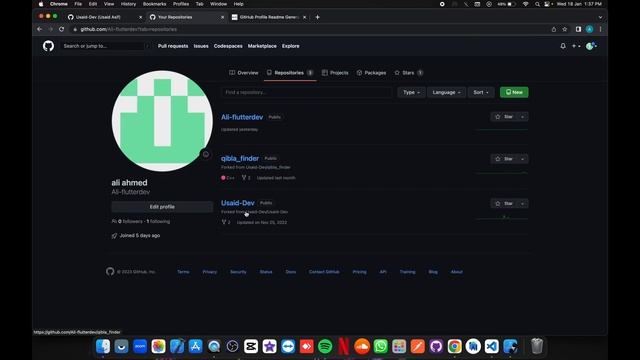This screenshot has width=640, height=360.
Task: Open Netflix from the dock
Action: pos(344,346)
